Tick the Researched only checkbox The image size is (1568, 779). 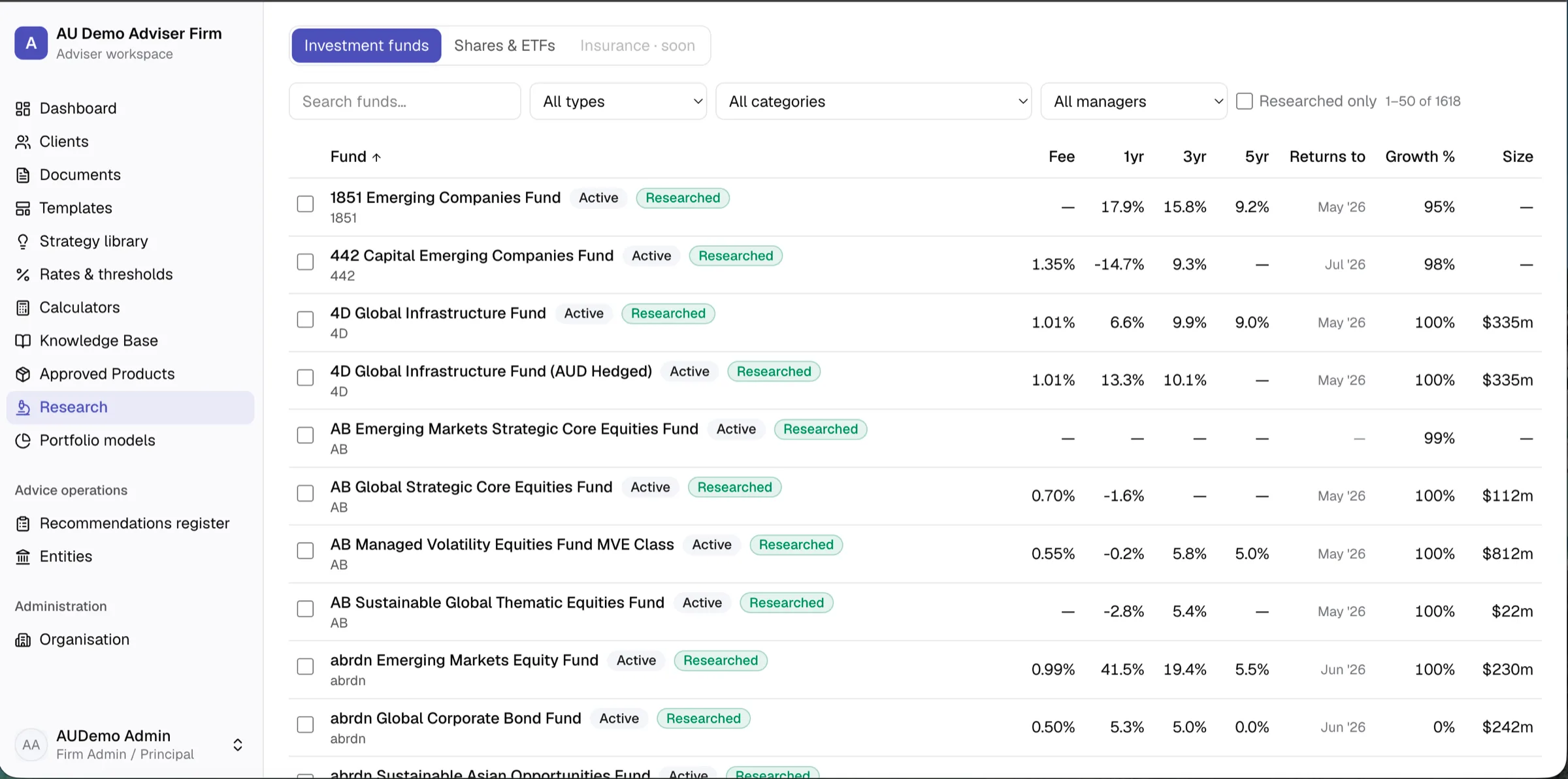1245,101
